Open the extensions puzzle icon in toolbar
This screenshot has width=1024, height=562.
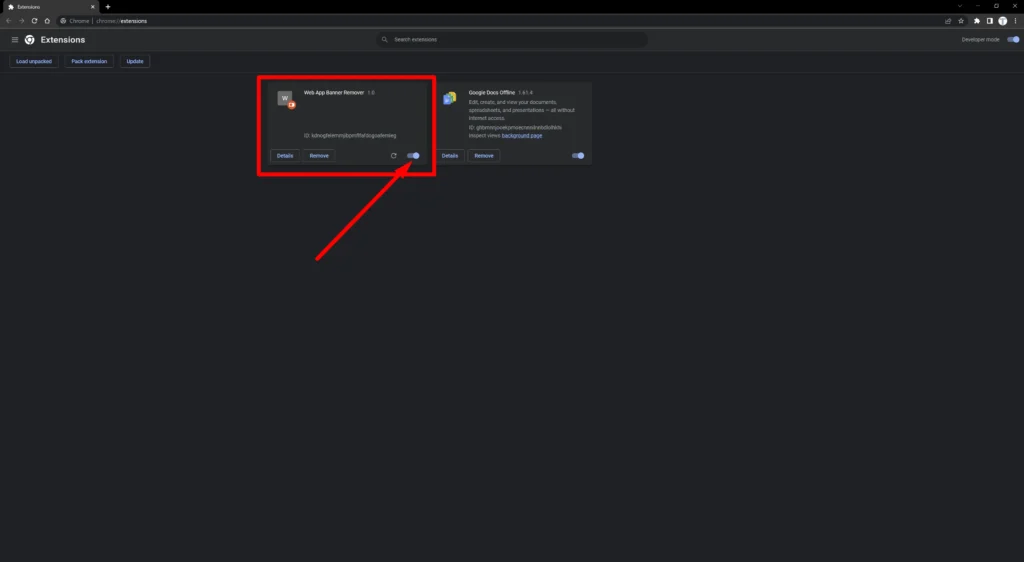tap(977, 20)
